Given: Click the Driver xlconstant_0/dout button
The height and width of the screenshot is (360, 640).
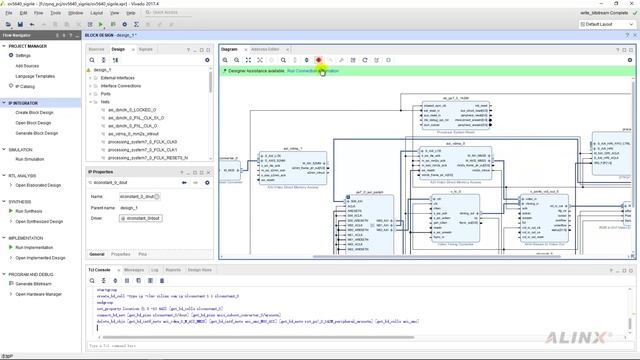Looking at the screenshot, I should [x=141, y=218].
